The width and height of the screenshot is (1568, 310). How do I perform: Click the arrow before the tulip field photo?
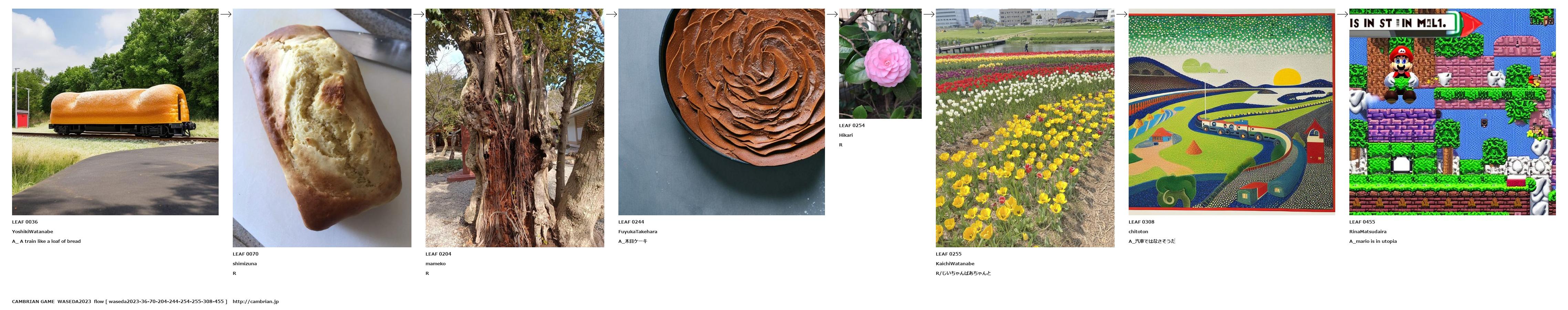(x=929, y=14)
